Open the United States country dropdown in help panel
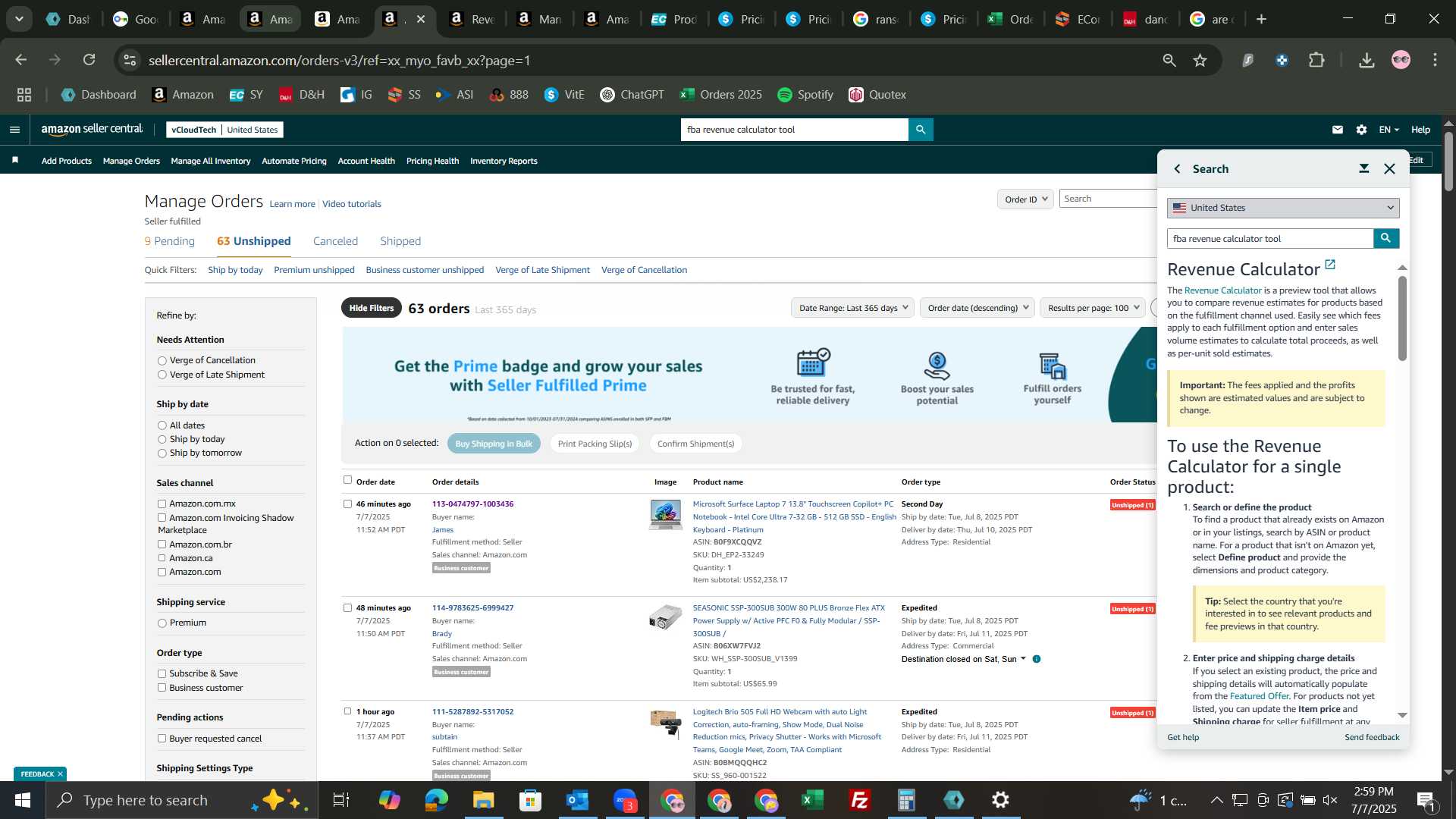 click(1283, 208)
